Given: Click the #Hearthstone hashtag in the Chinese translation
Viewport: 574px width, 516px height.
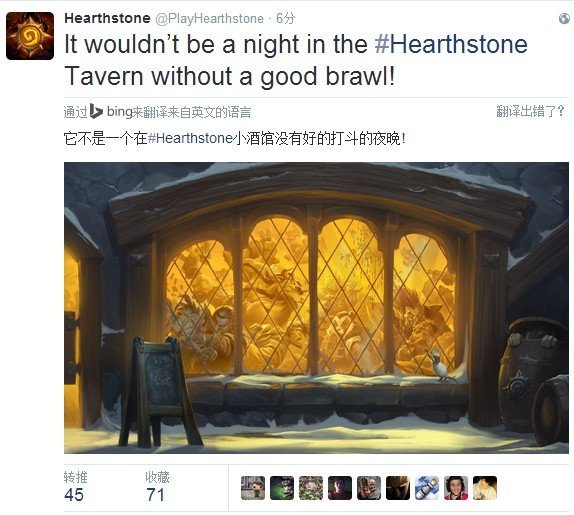Looking at the screenshot, I should 190,138.
